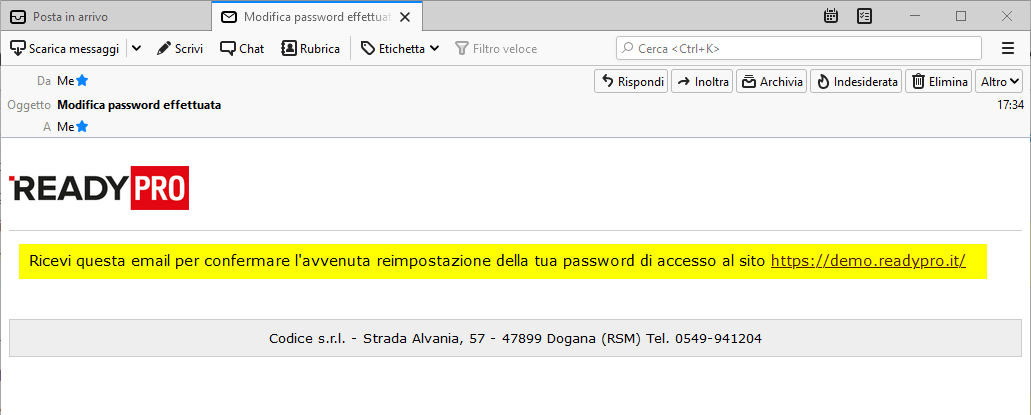
Task: Reply using the Rispondi button
Action: click(x=631, y=82)
